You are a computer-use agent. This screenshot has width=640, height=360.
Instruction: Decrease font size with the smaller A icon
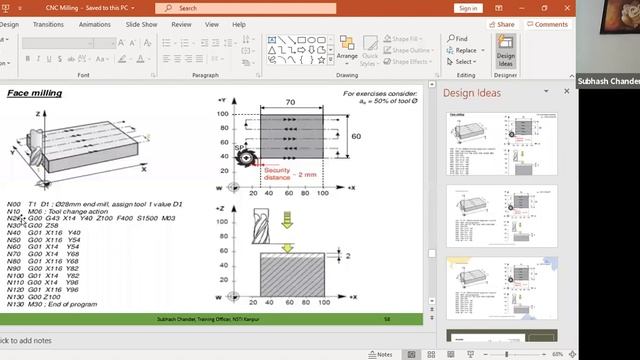click(132, 43)
